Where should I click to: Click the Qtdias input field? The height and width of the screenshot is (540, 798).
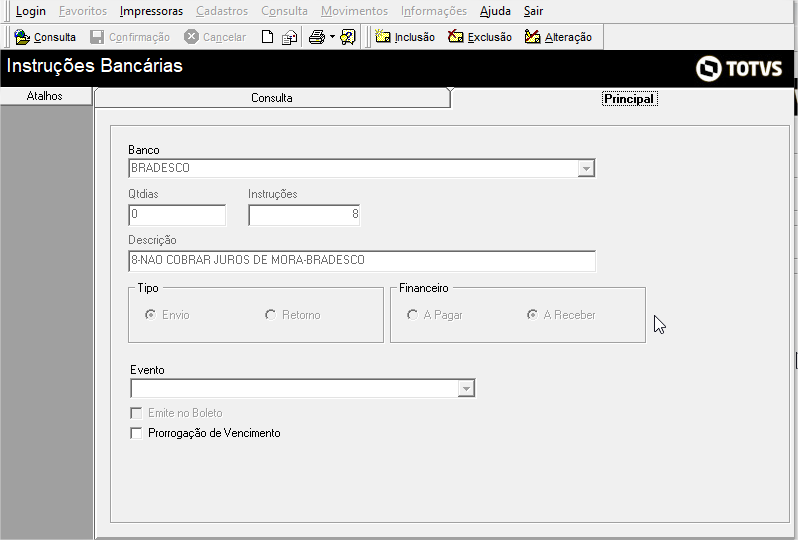point(177,215)
